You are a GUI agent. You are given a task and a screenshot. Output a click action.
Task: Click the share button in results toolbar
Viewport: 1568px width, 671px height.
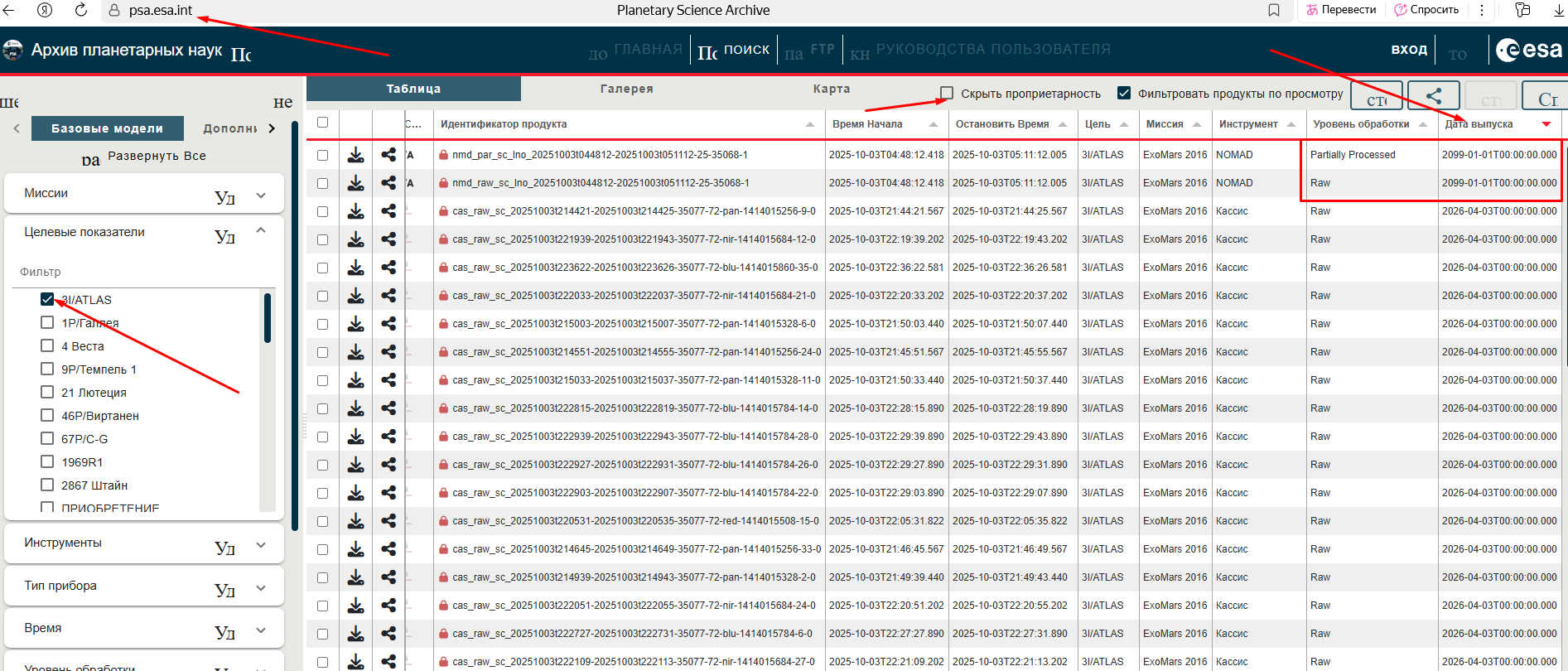1434,96
